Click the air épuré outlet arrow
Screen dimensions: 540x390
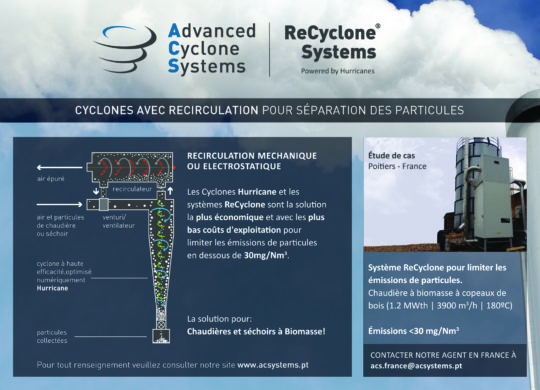tap(59, 167)
